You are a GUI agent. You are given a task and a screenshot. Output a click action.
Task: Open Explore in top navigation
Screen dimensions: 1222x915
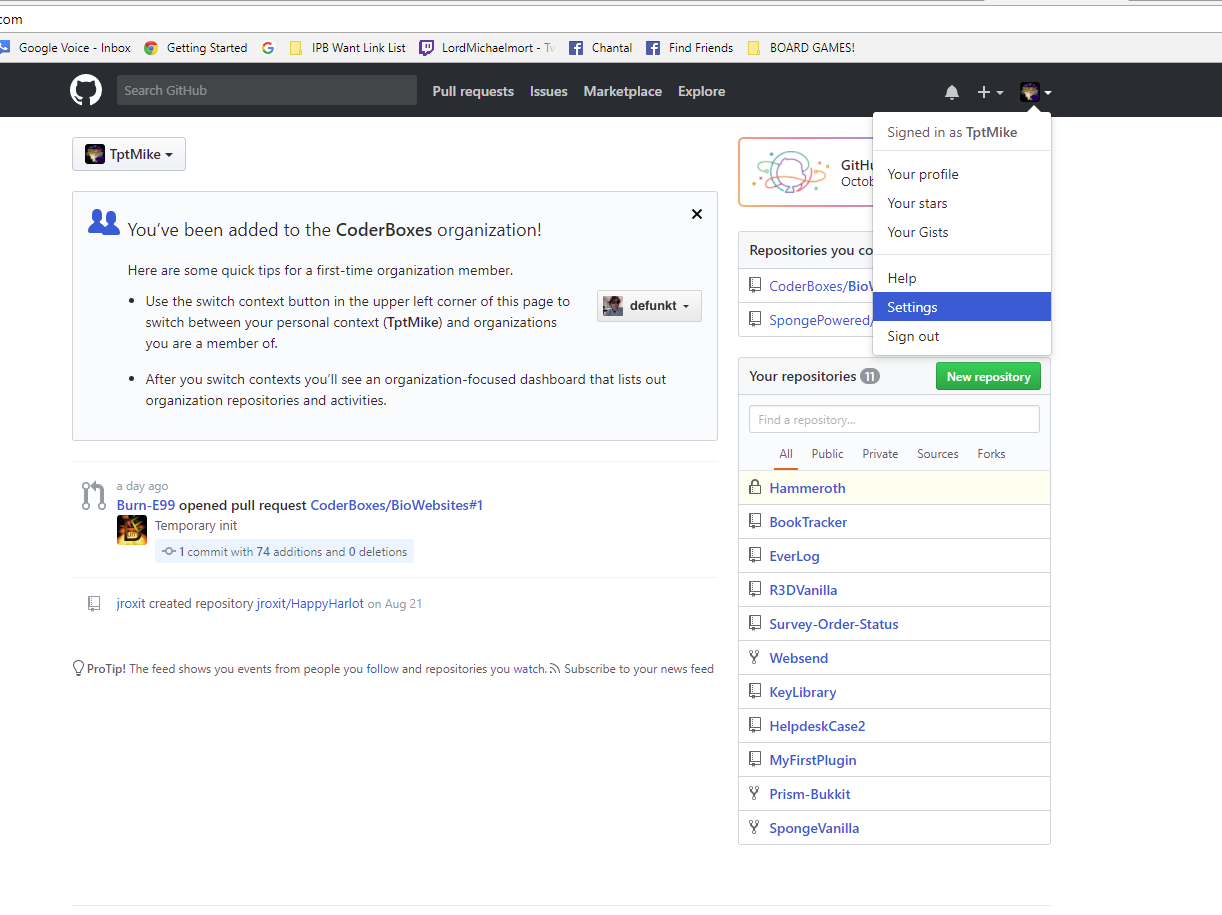[x=702, y=91]
